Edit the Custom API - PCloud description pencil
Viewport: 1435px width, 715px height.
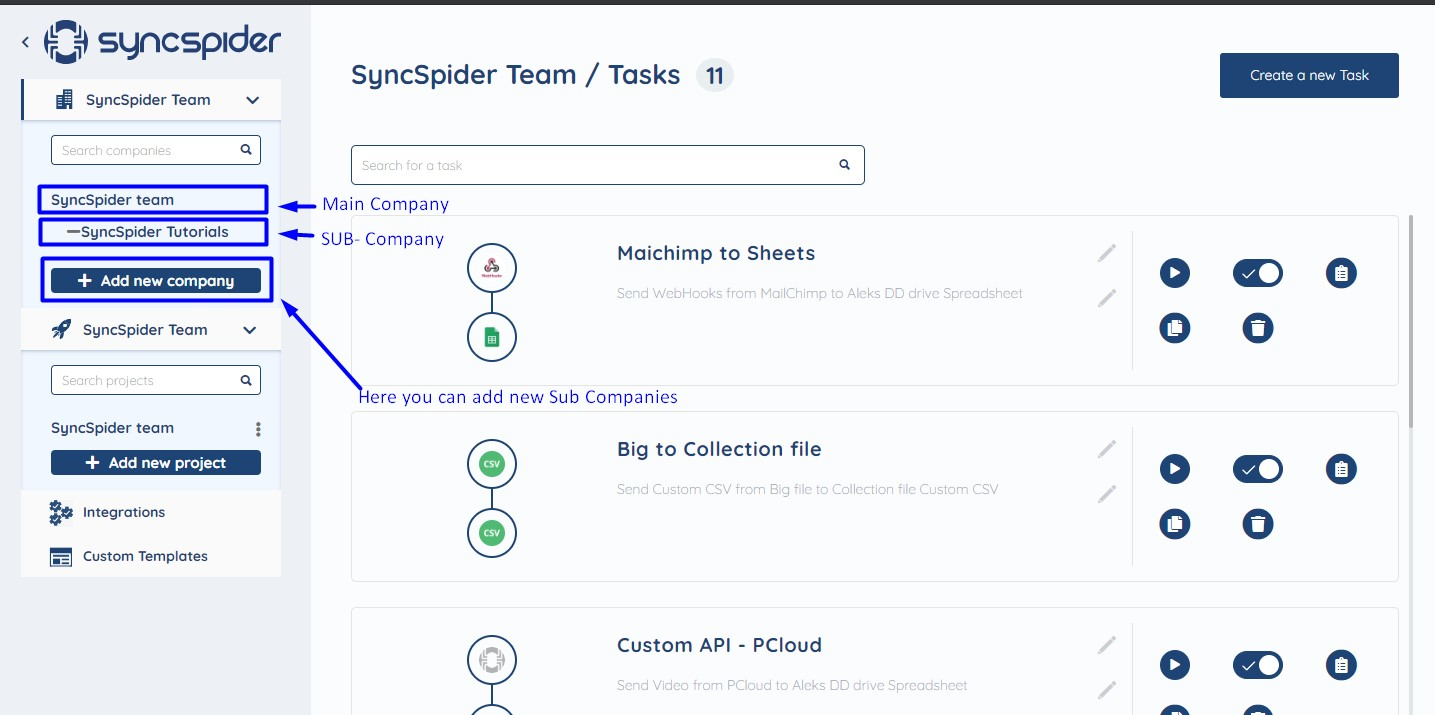point(1106,689)
